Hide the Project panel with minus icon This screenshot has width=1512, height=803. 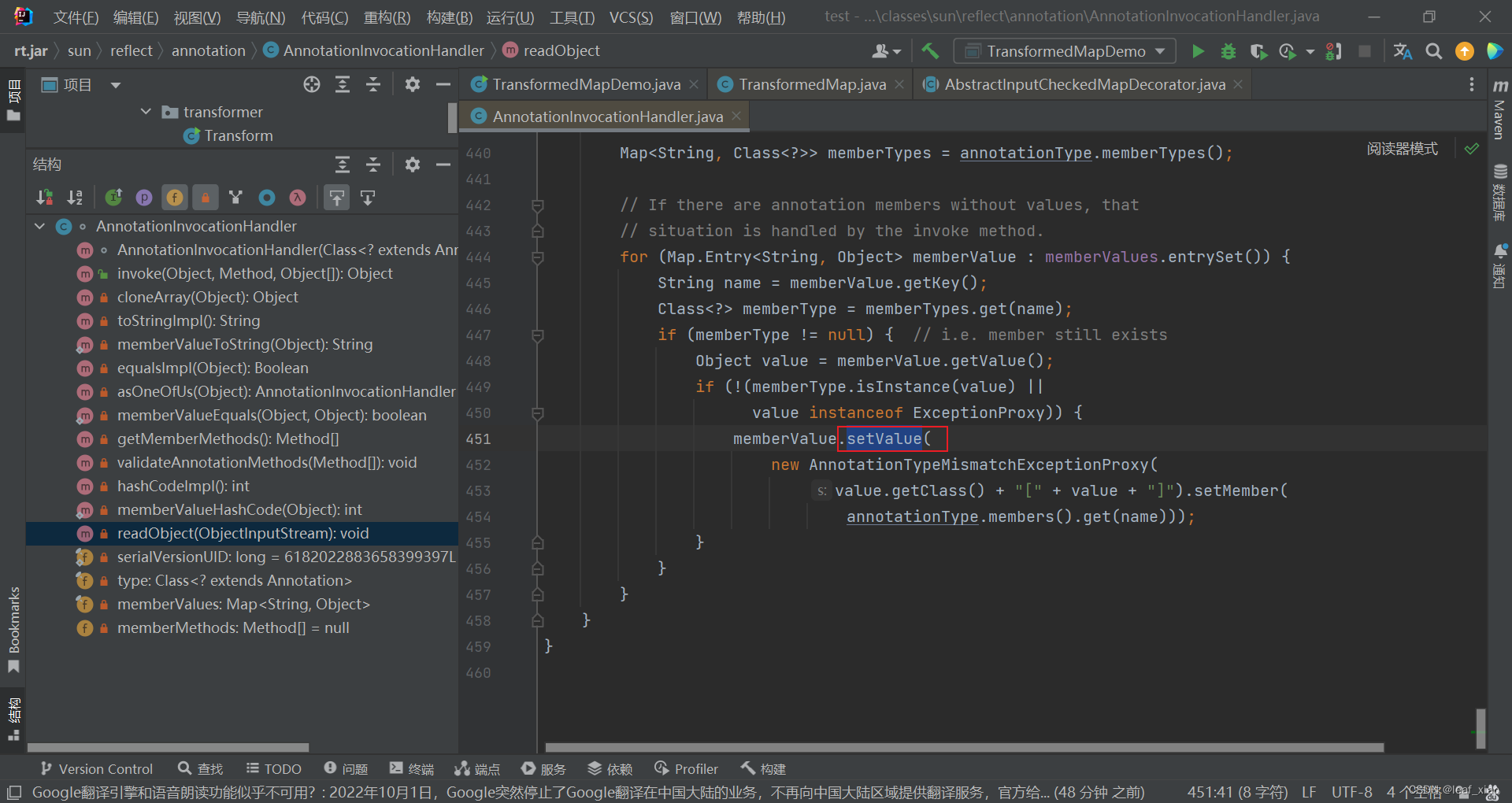443,84
